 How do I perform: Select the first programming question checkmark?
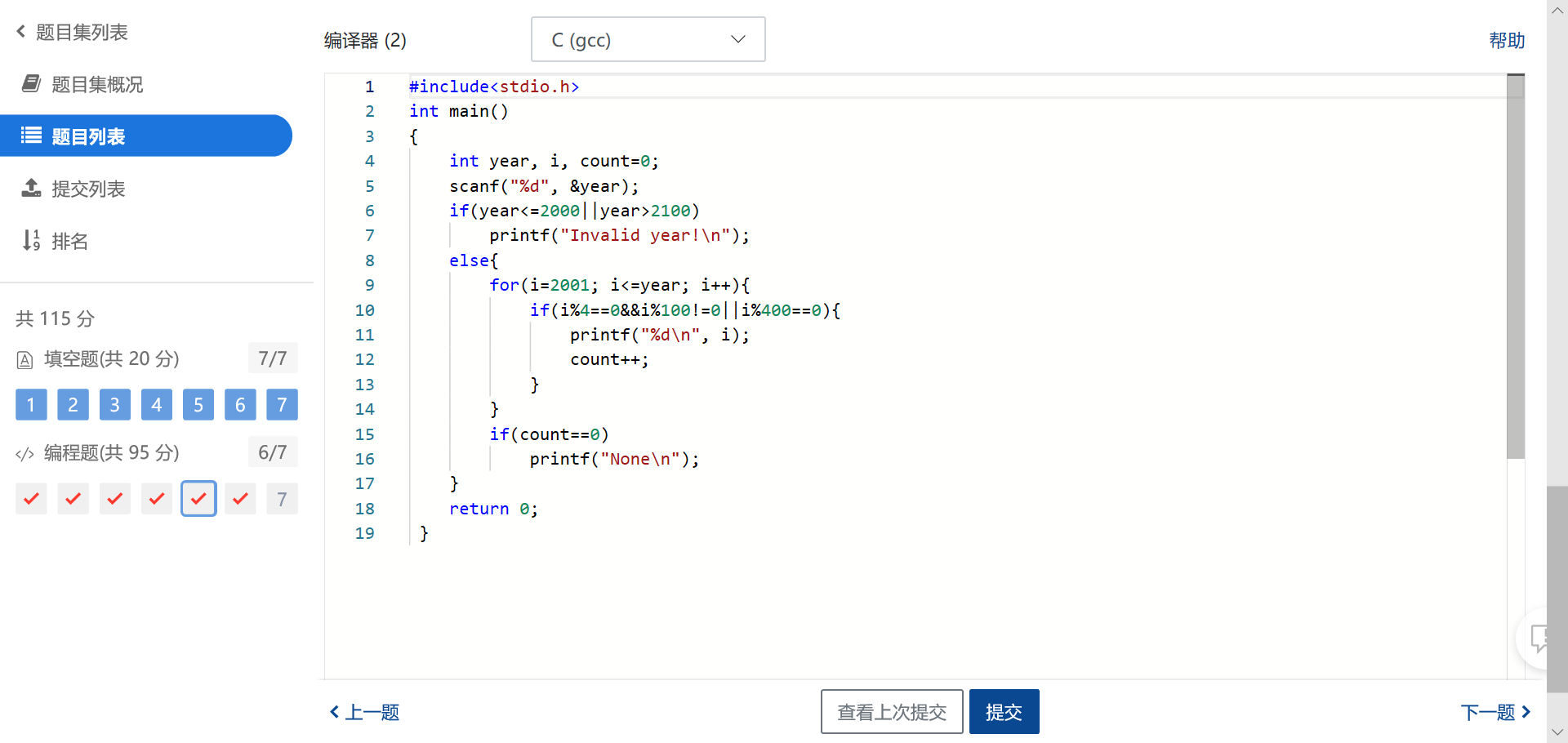31,499
